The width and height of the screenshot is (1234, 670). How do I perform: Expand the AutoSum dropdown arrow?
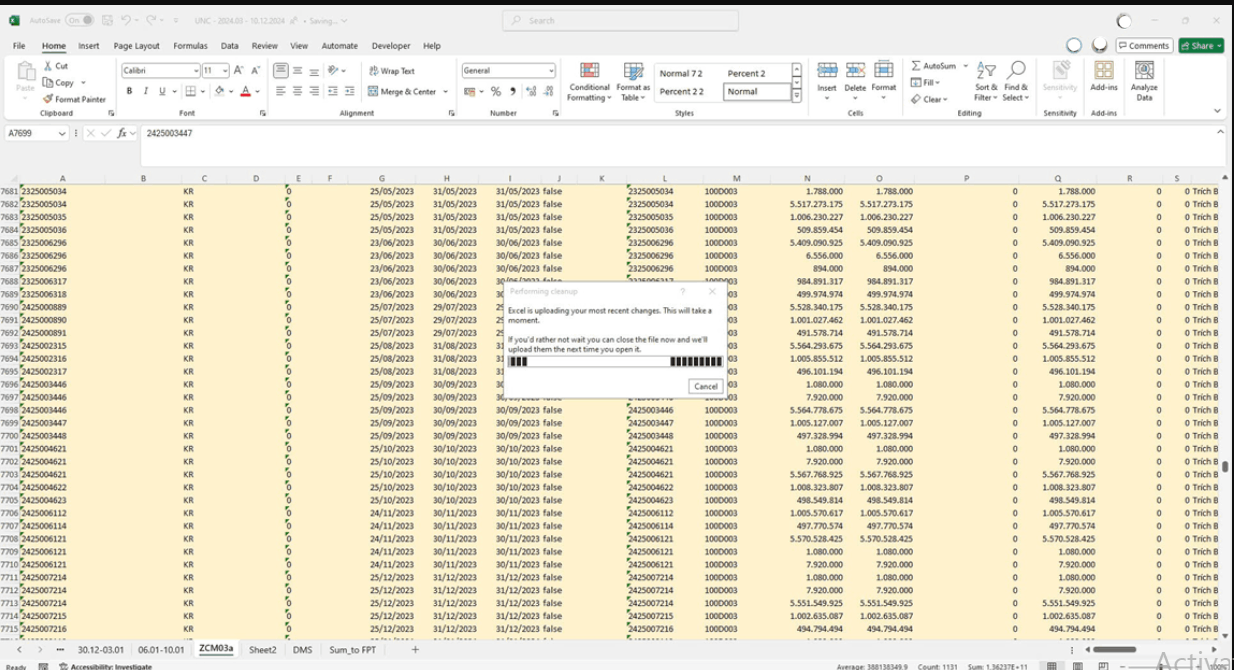coord(966,65)
